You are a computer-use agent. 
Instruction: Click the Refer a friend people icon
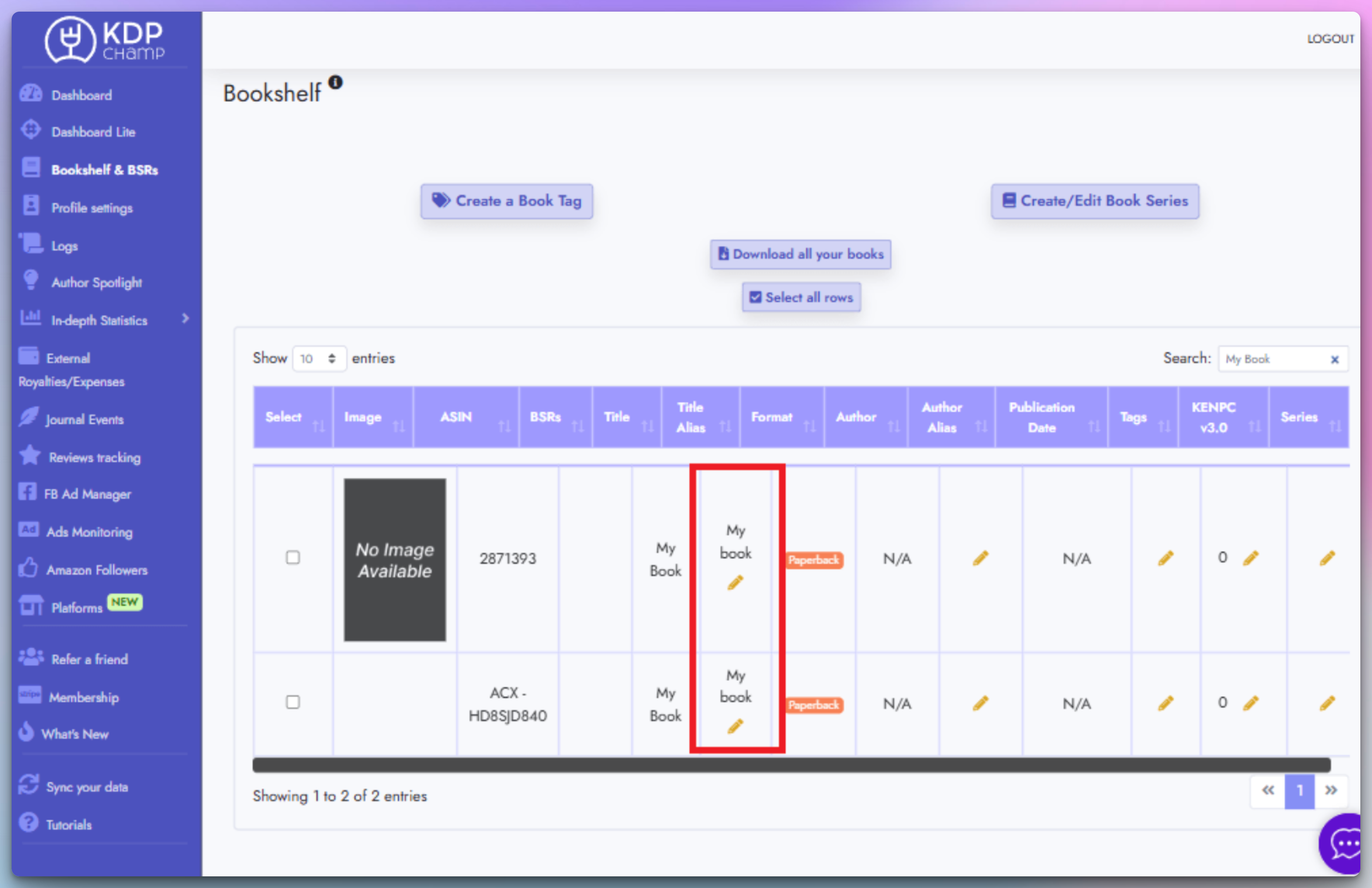tap(31, 657)
